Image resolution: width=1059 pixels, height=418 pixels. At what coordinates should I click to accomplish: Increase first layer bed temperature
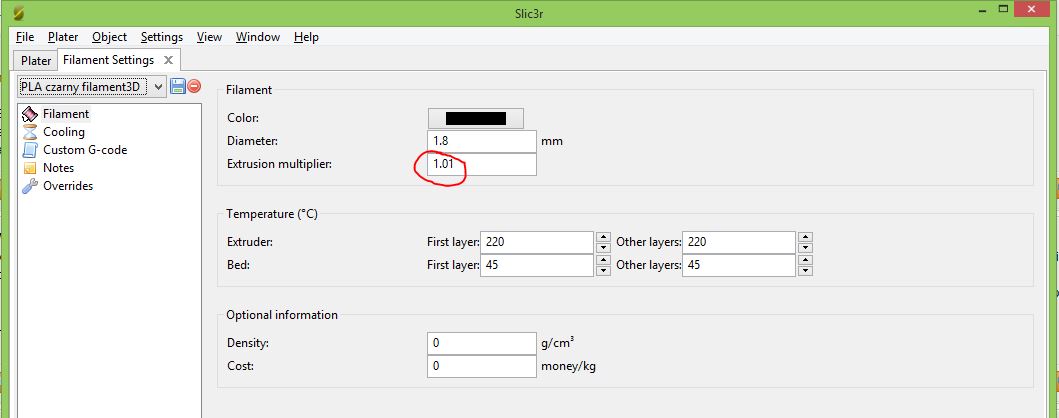[x=603, y=260]
